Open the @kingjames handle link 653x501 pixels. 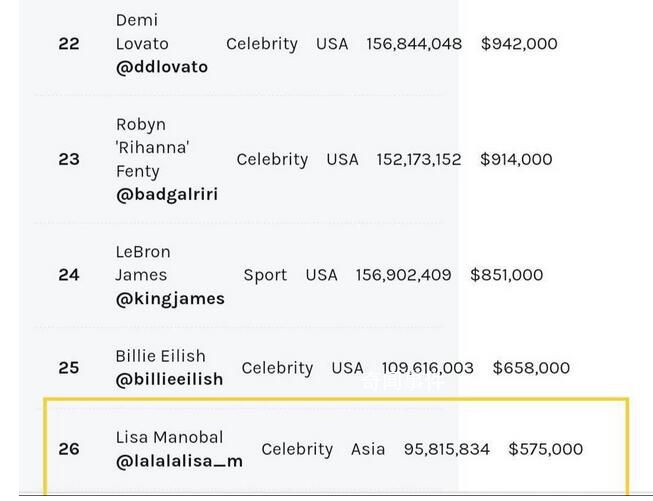pos(170,299)
